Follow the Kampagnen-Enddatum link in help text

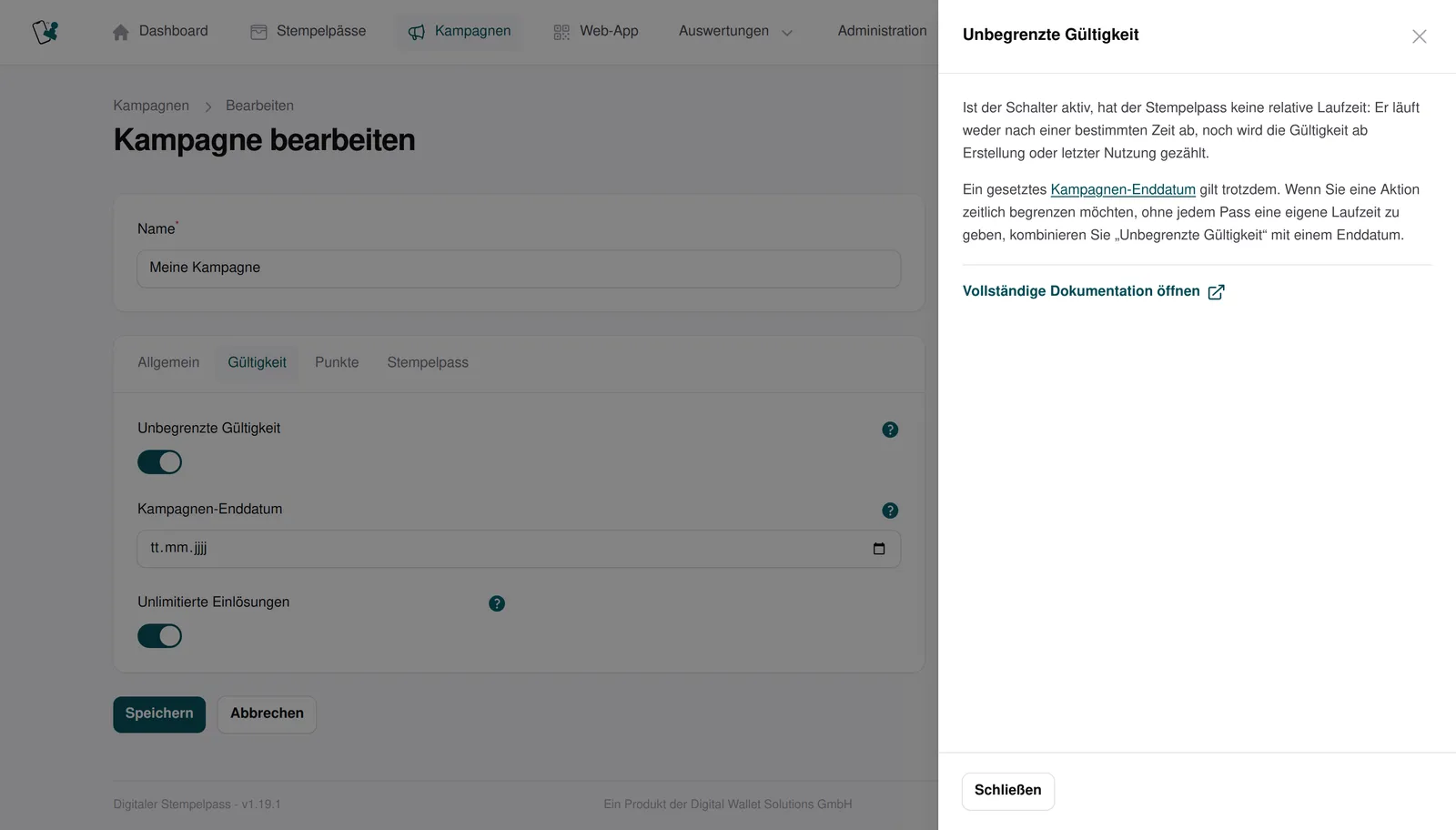(x=1123, y=189)
